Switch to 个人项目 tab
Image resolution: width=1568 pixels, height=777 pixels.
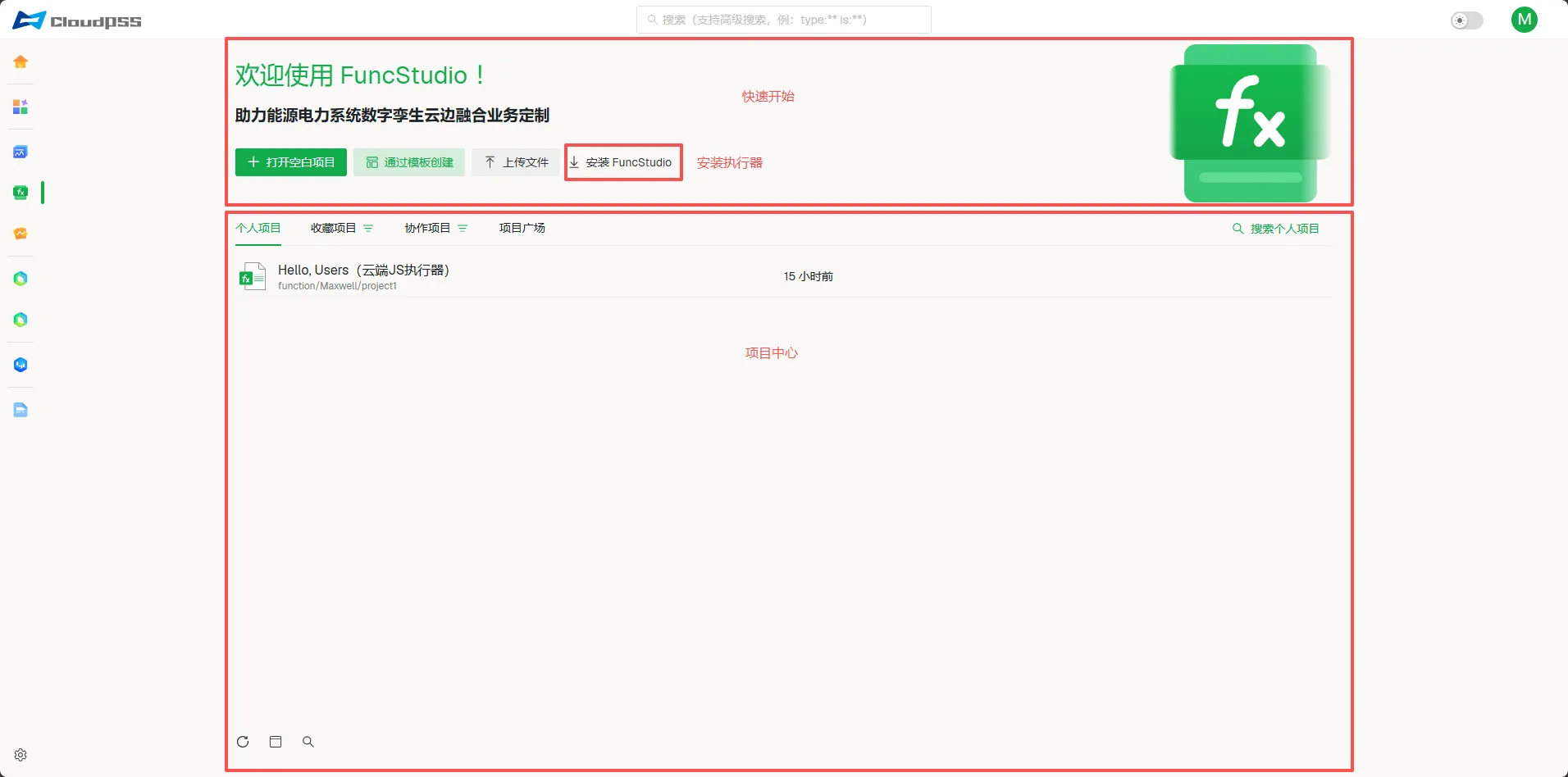coord(258,228)
